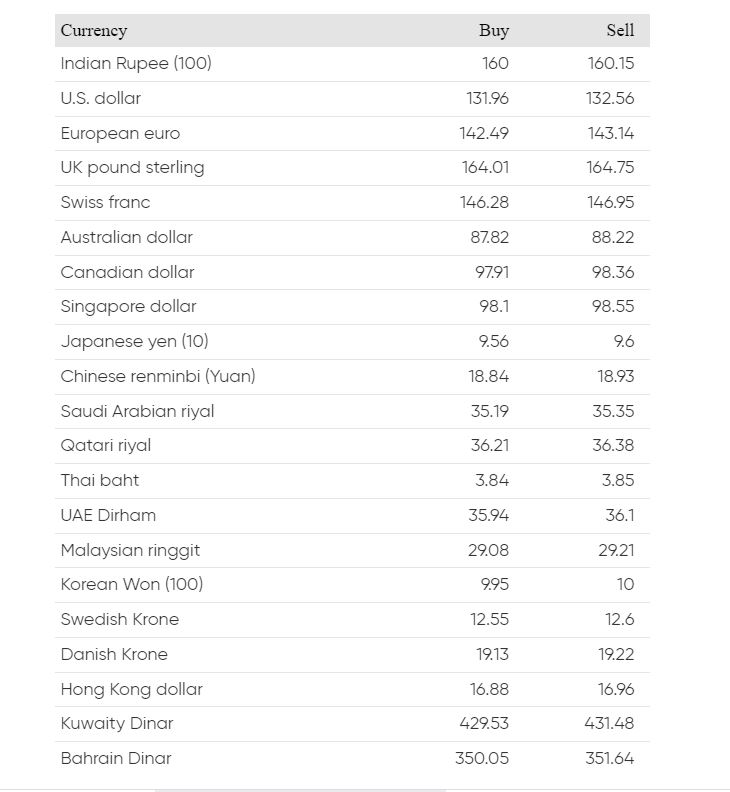Click the Currency column header
The width and height of the screenshot is (730, 792).
click(x=94, y=30)
